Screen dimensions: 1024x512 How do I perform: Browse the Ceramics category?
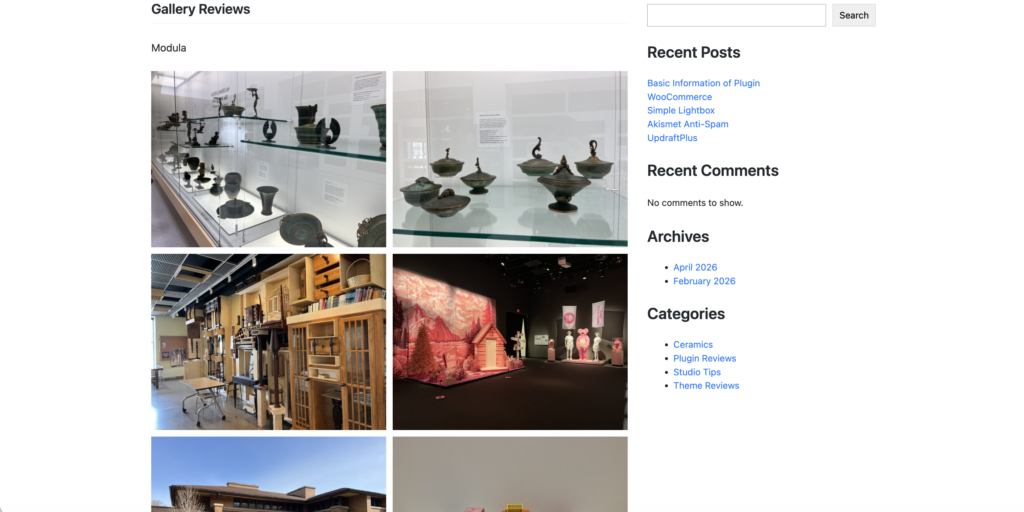[693, 344]
